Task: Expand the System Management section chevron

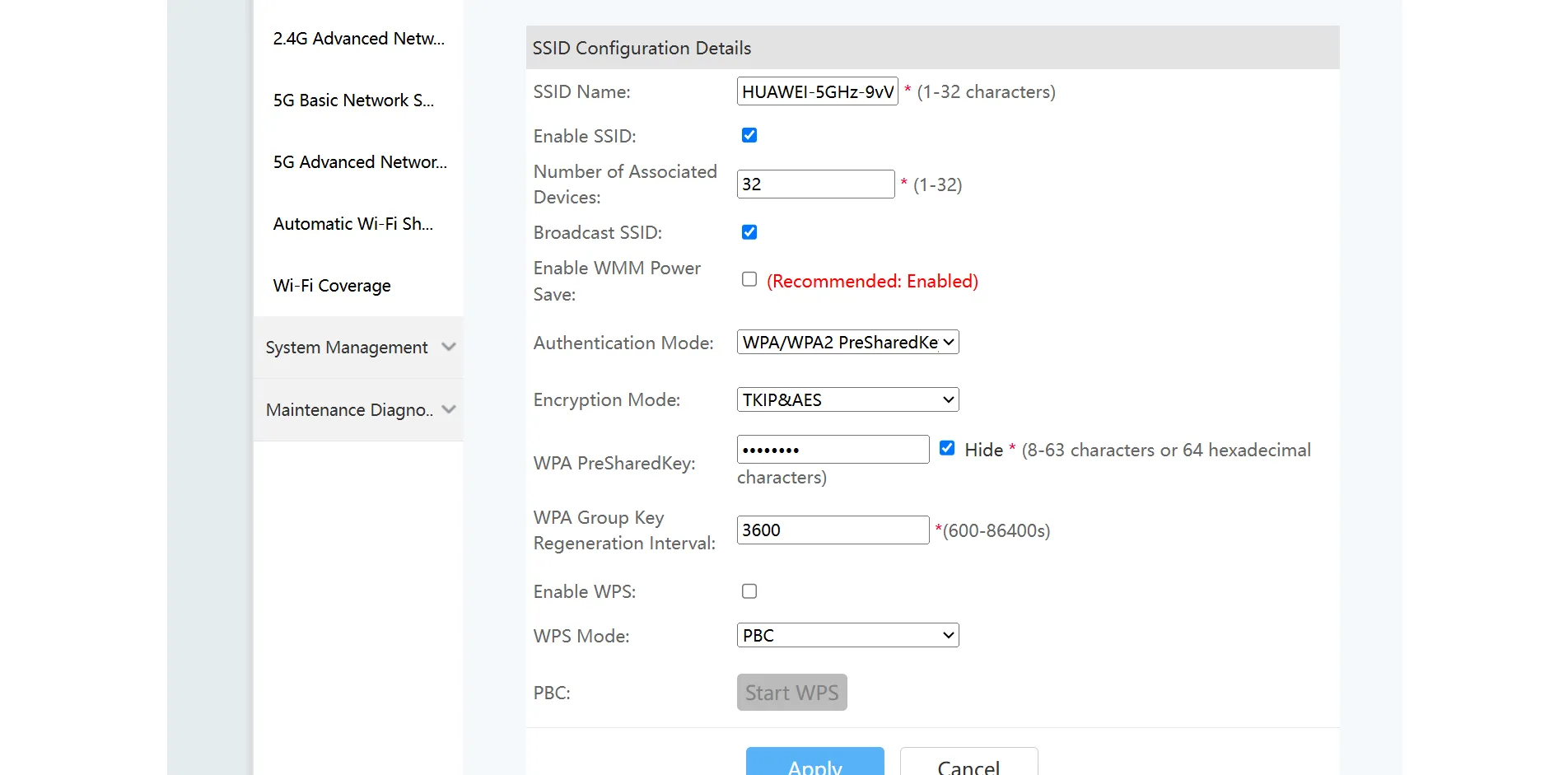Action: 448,347
